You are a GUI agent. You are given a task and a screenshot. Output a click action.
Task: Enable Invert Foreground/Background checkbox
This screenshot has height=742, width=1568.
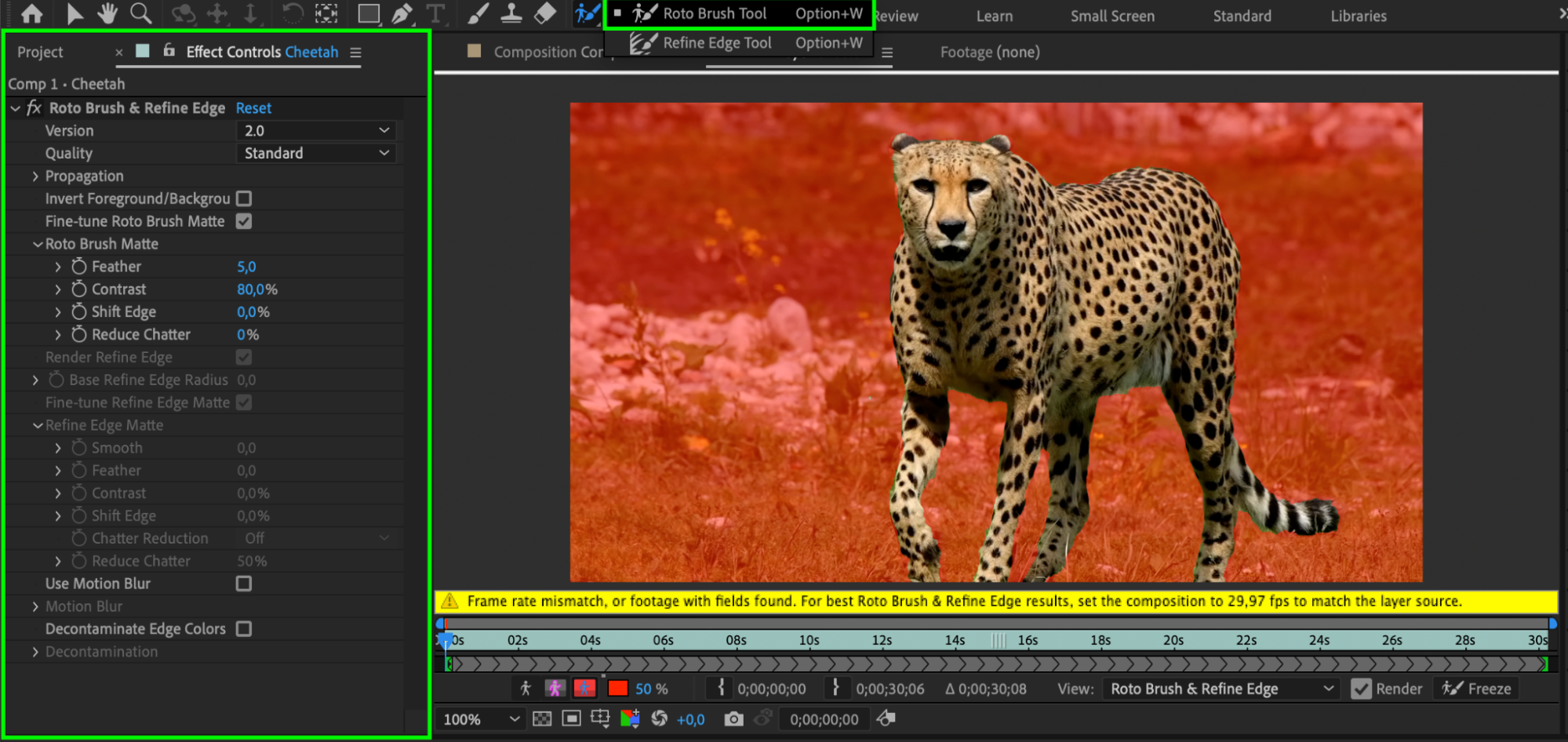pyautogui.click(x=244, y=199)
